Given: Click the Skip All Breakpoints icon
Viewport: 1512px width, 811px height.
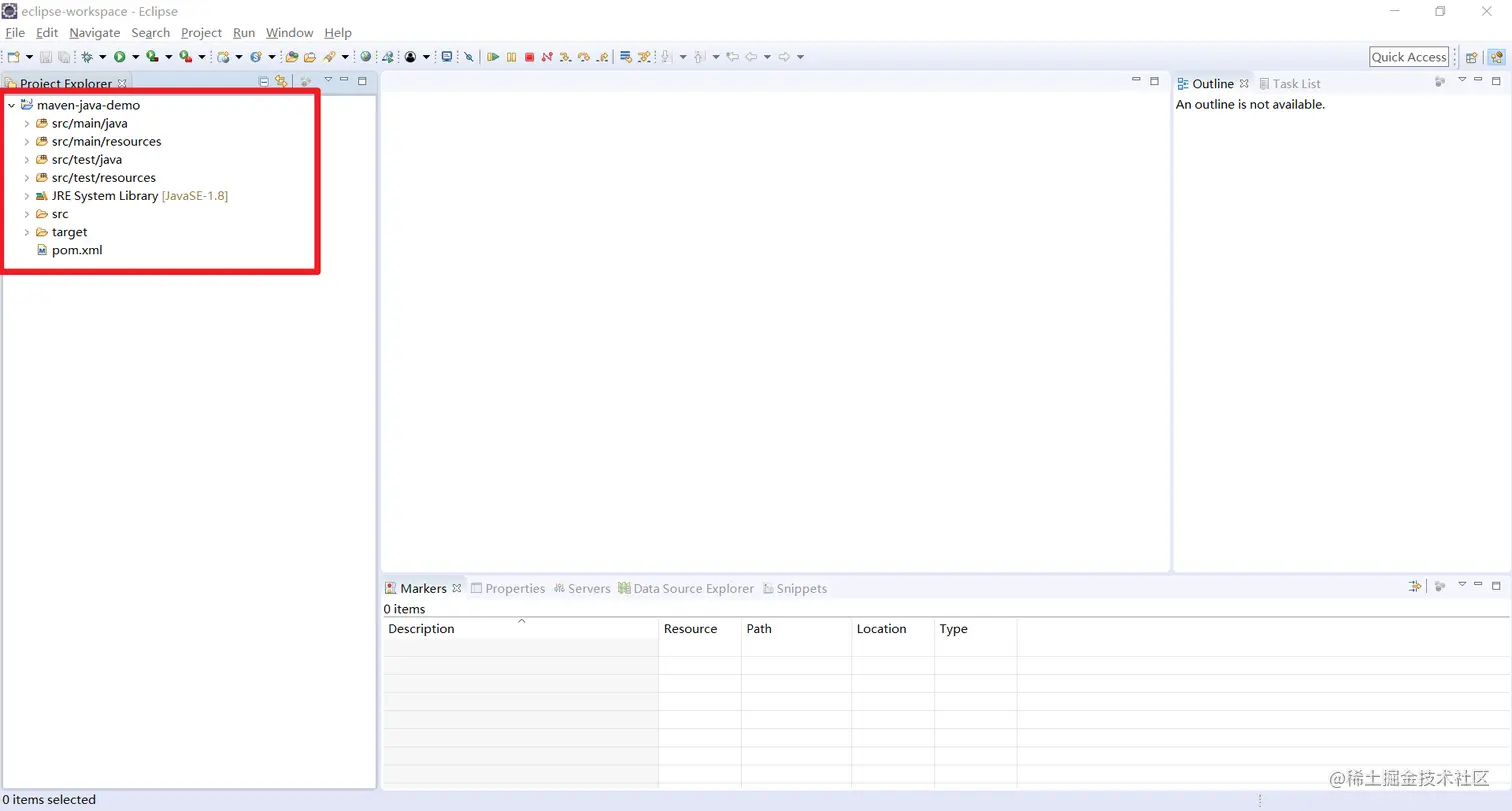Looking at the screenshot, I should (x=468, y=57).
